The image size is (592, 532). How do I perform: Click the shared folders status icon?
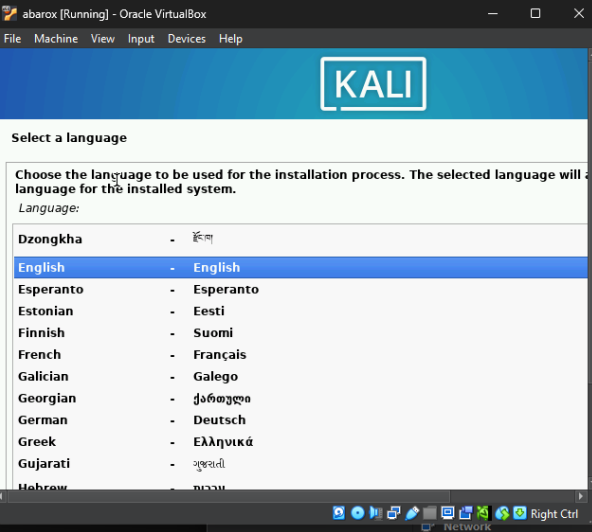430,513
